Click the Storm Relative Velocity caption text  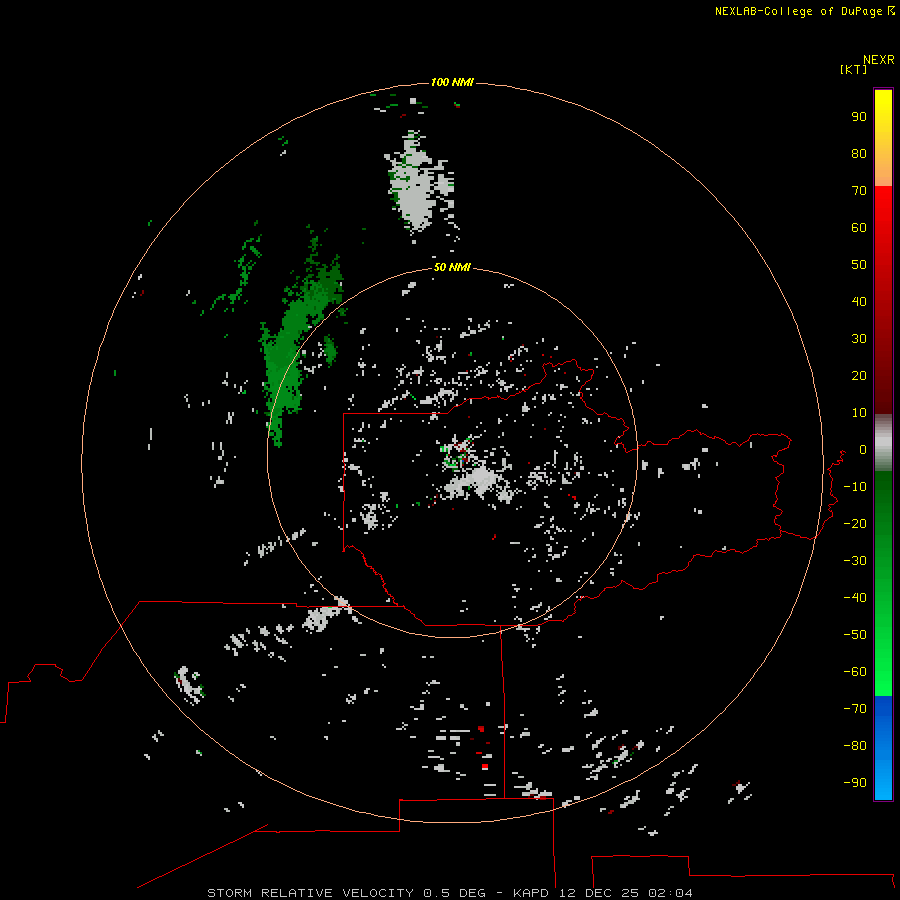(310, 893)
